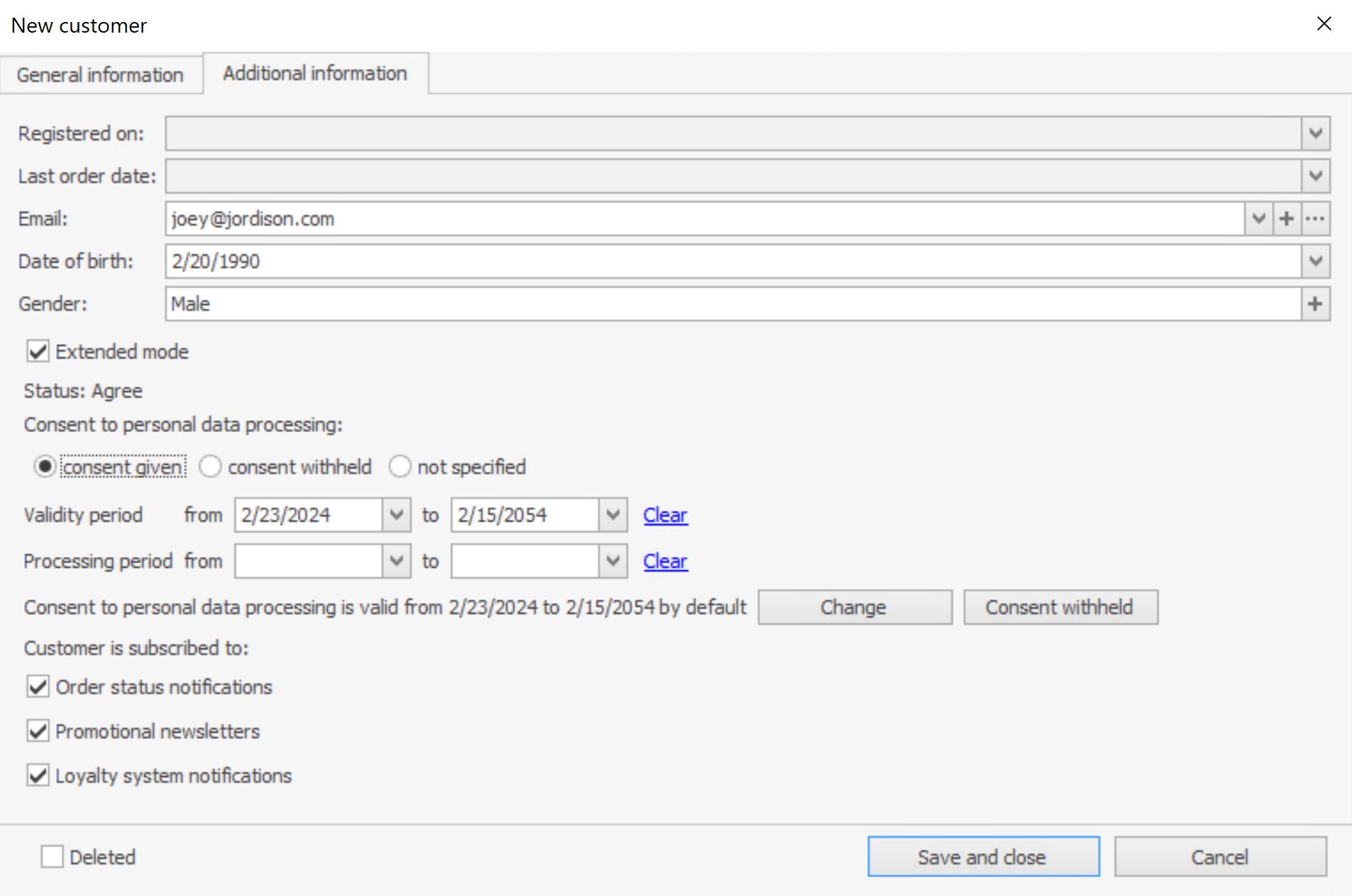
Task: Select the consent withheld radio option
Action: pyautogui.click(x=211, y=467)
